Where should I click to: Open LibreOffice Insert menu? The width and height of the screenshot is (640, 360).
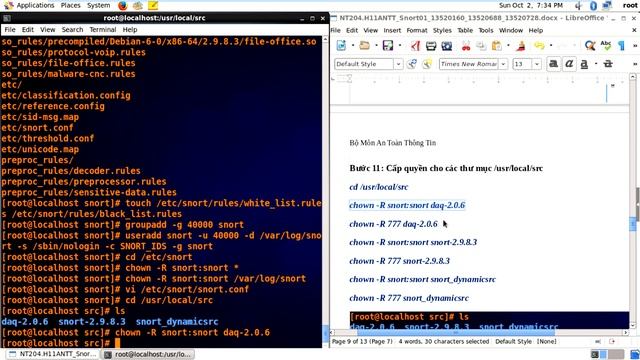pyautogui.click(x=392, y=30)
